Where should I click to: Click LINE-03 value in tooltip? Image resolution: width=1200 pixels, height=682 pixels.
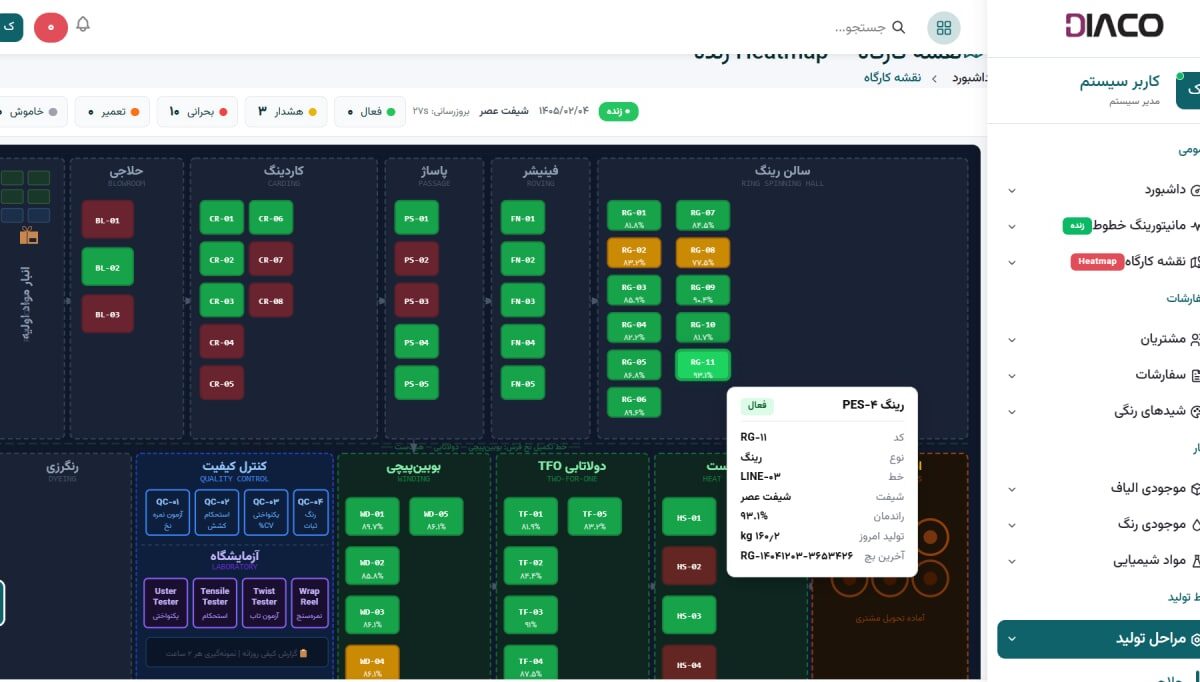(x=760, y=476)
